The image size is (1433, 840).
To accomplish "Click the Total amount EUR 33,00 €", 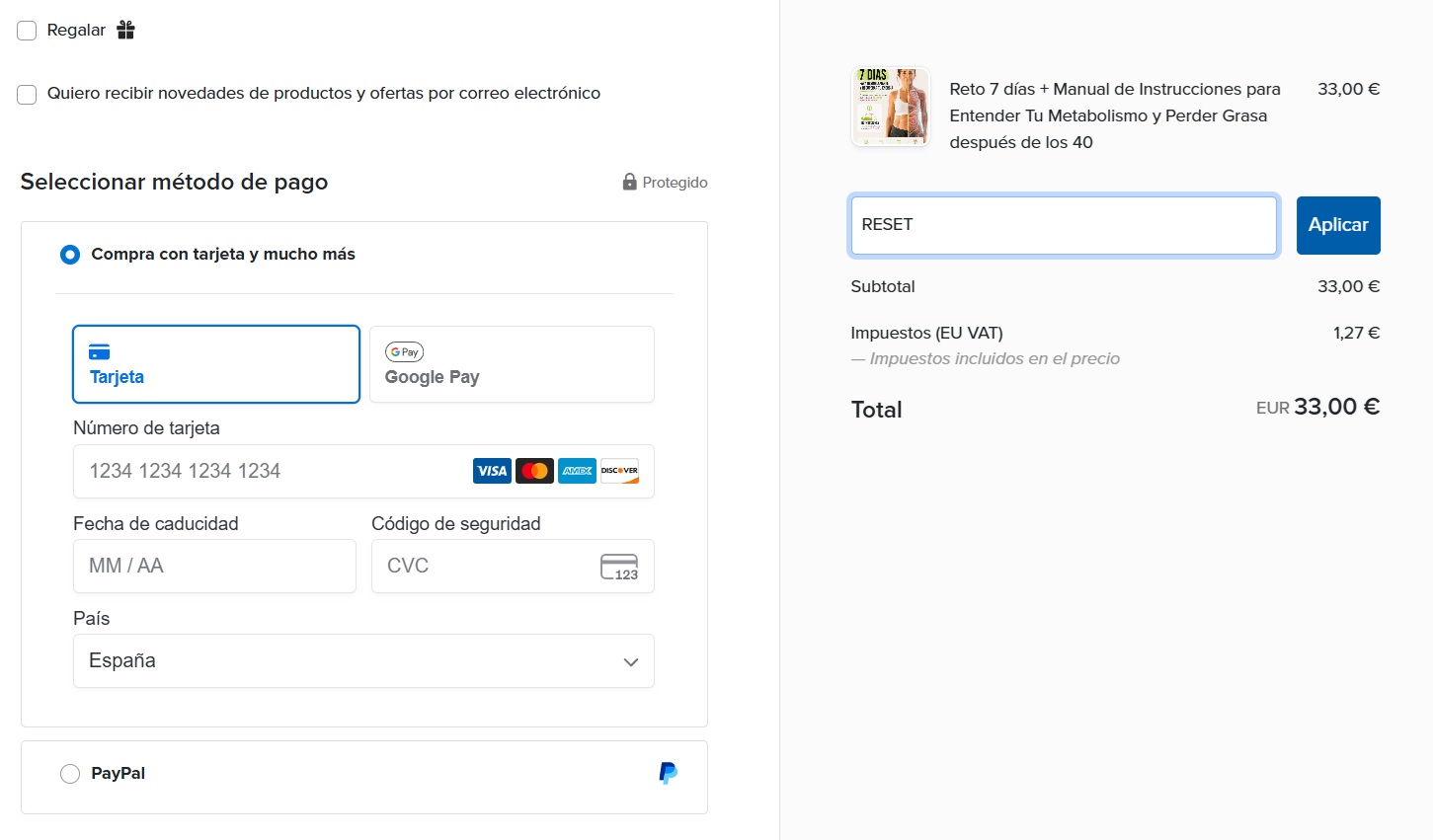I will click(1317, 407).
